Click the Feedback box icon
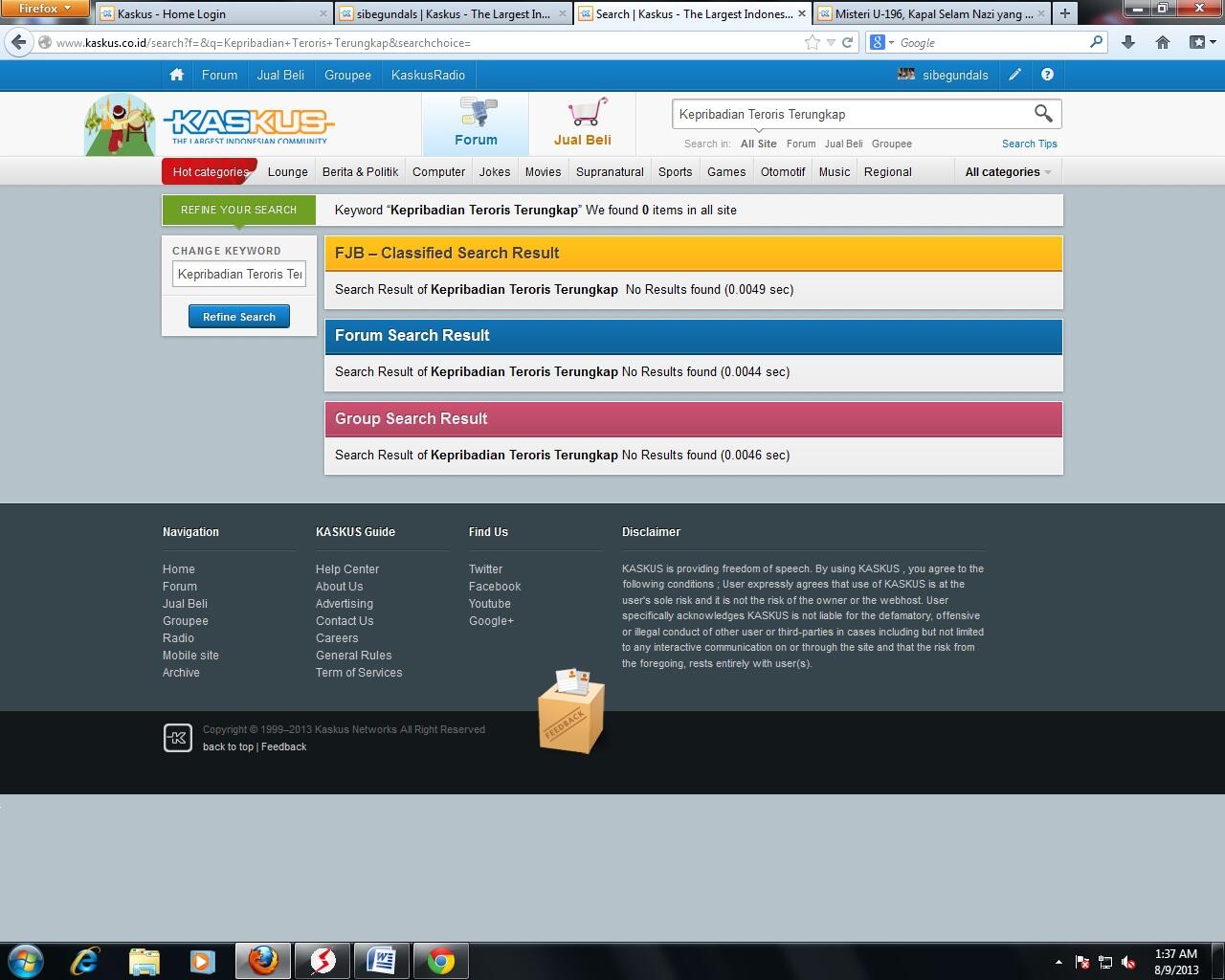Screen dimensions: 1225x980 coord(571,710)
